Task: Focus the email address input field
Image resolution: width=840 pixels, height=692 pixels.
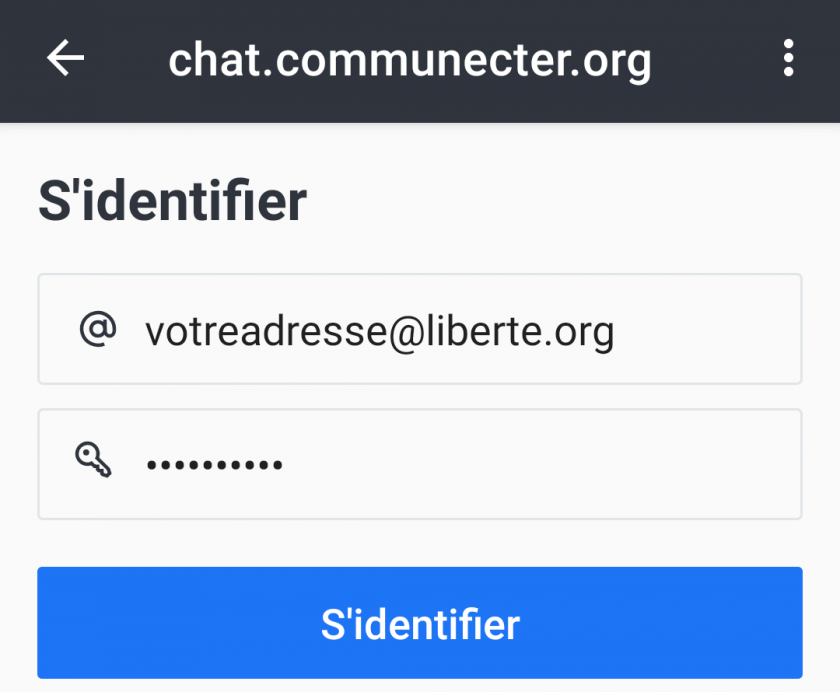Action: [420, 329]
